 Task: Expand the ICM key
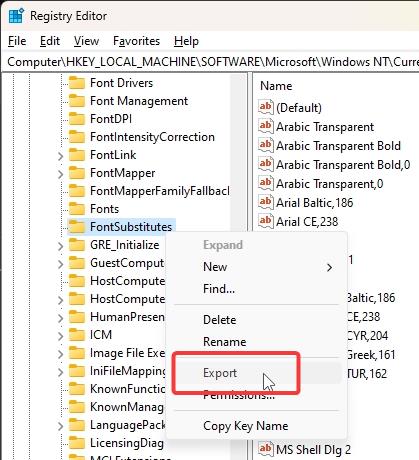point(60,336)
